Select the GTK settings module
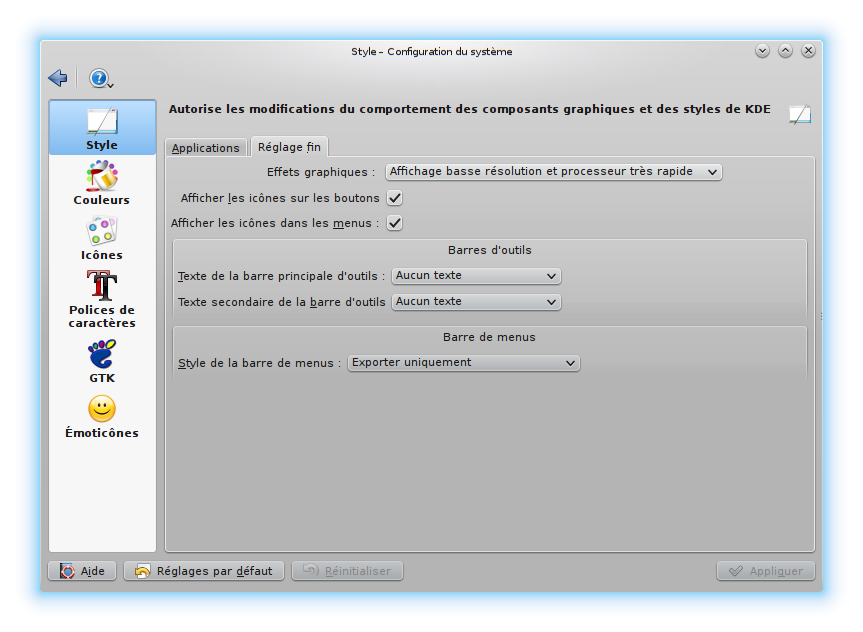Screen dimensions: 863x632 [x=102, y=362]
